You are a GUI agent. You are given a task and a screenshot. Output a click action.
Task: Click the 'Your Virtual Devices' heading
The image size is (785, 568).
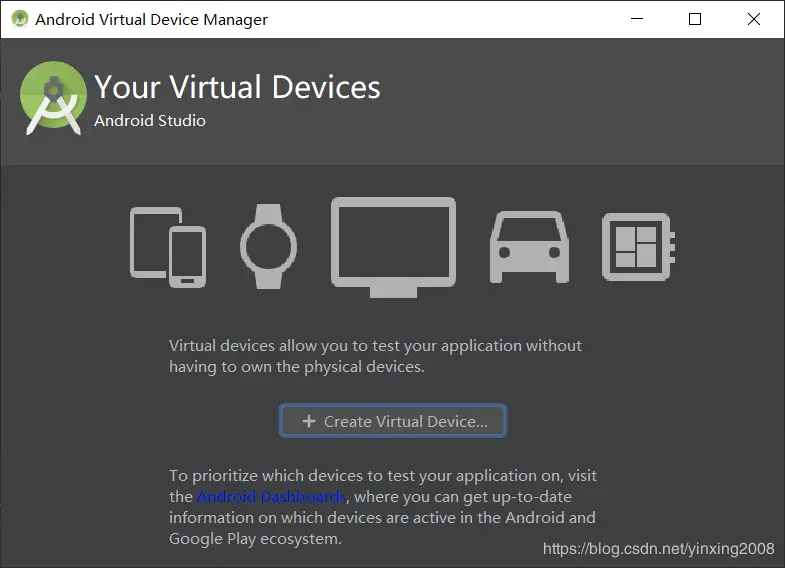(237, 87)
